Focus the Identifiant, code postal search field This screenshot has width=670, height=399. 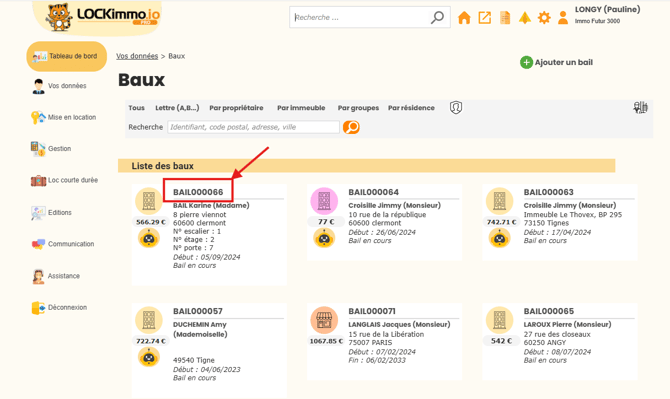(253, 127)
